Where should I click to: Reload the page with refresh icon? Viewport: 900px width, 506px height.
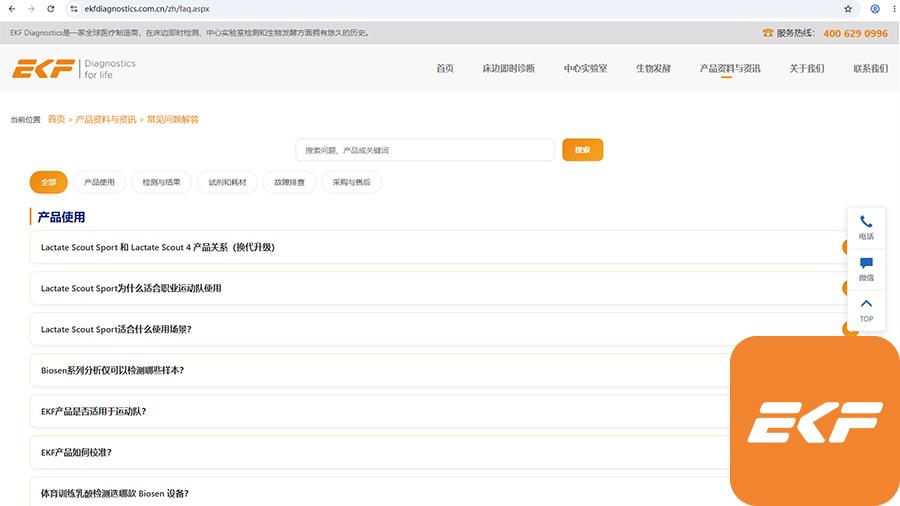(51, 9)
